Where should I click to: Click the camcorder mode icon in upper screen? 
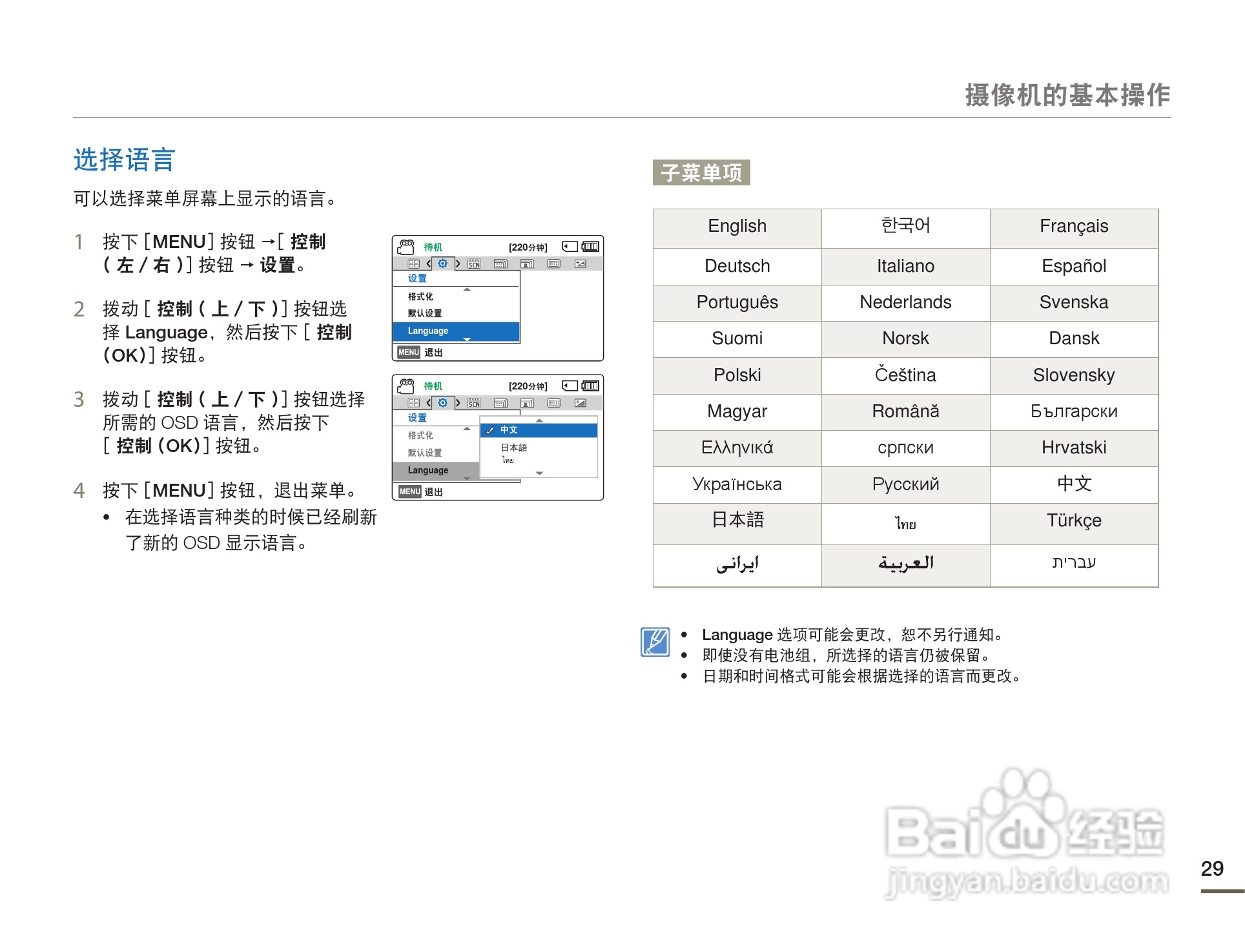pyautogui.click(x=406, y=247)
